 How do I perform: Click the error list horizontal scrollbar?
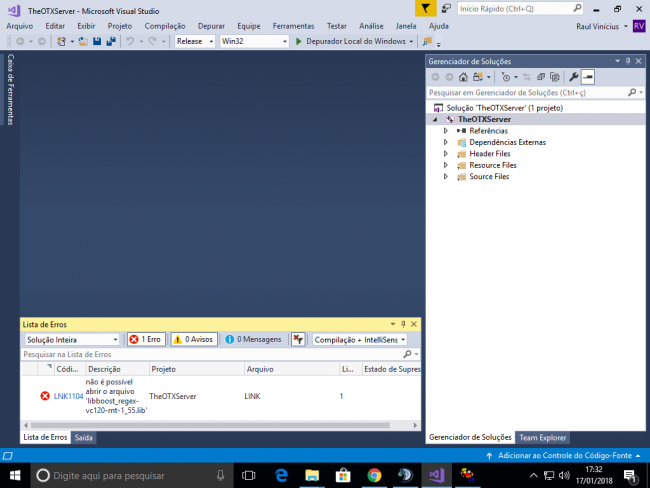(x=210, y=425)
